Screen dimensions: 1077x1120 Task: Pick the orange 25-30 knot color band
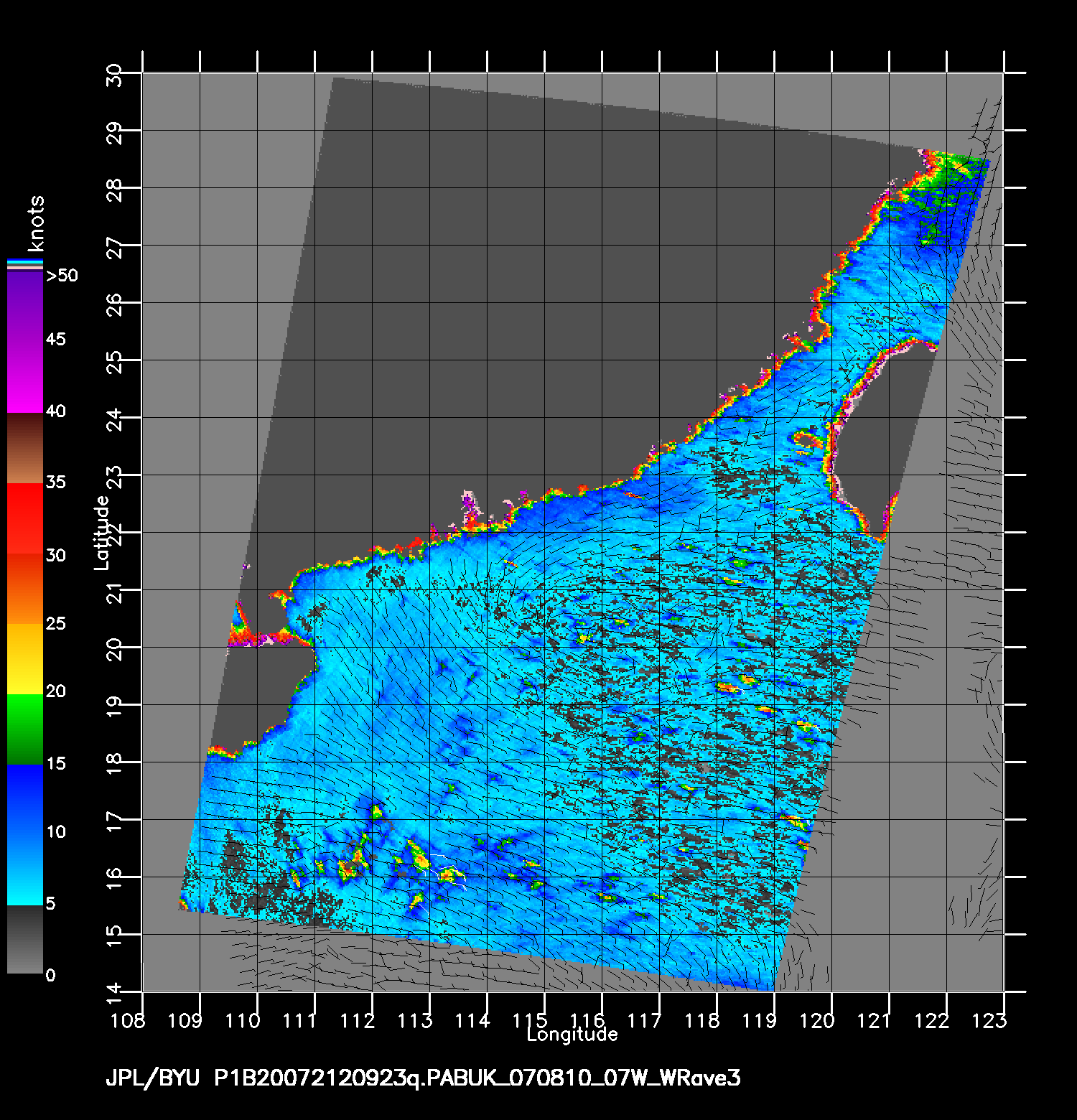(25, 589)
